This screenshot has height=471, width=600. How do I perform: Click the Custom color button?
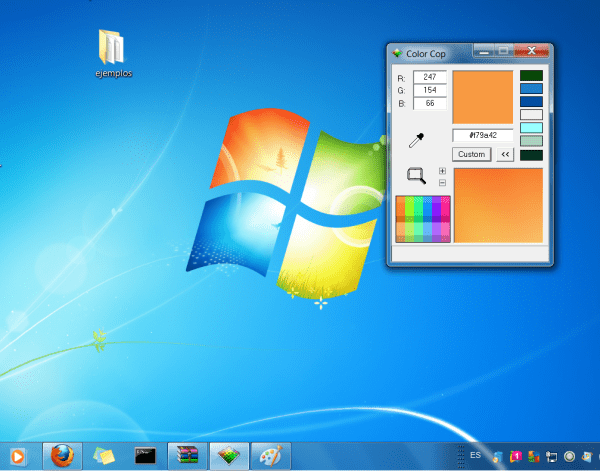[471, 154]
